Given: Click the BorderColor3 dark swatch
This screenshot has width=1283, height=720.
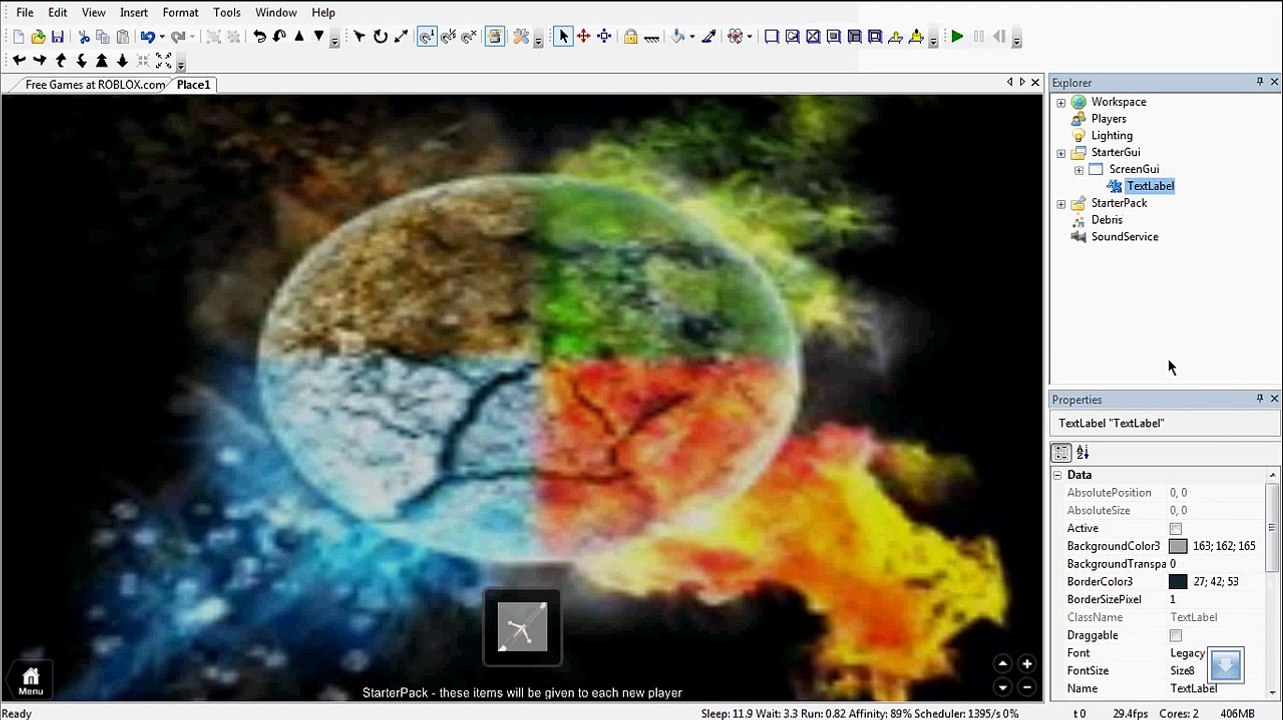Looking at the screenshot, I should tap(1178, 582).
